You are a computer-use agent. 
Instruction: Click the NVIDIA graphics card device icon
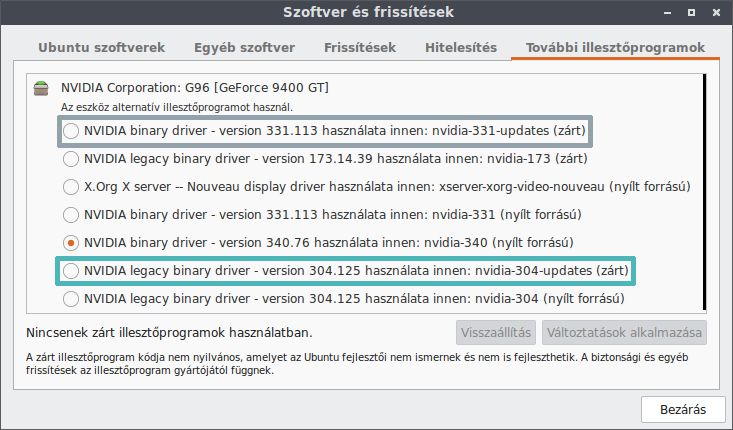[x=41, y=88]
